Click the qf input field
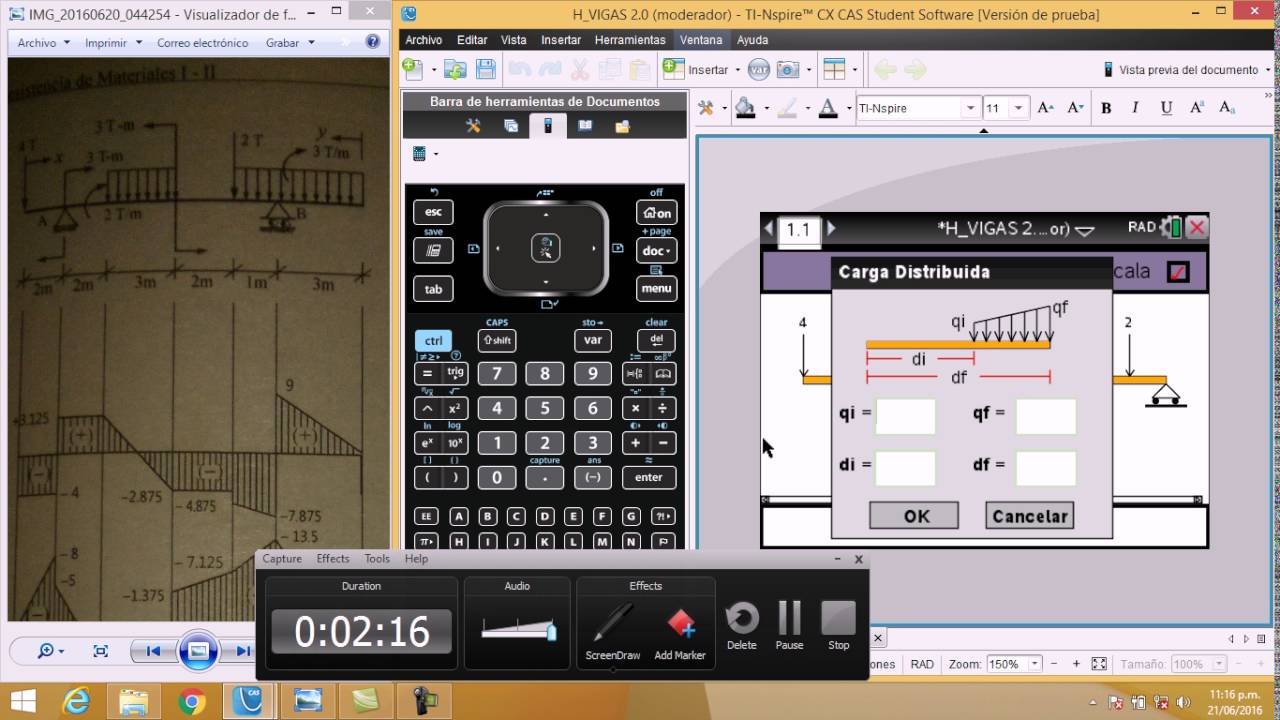This screenshot has height=720, width=1280. pyautogui.click(x=1046, y=416)
